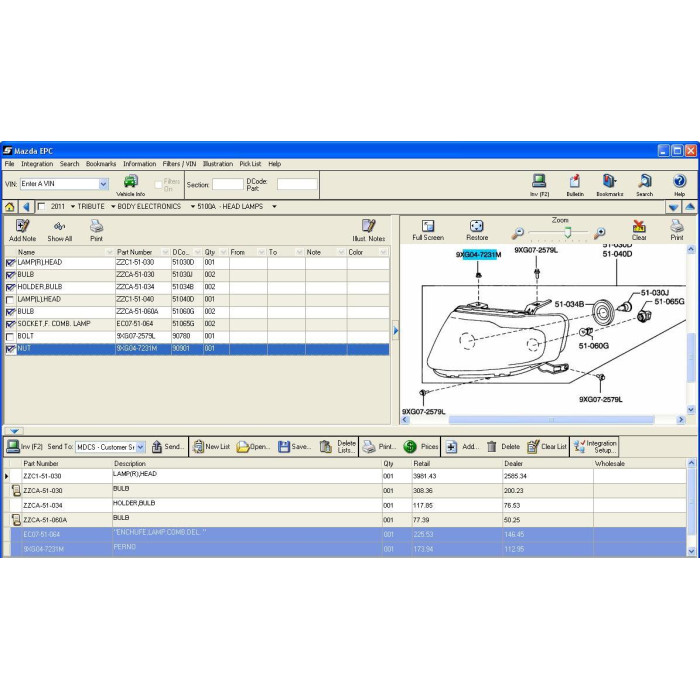Open the Illustration menu
Screen dimensions: 700x700
(218, 164)
